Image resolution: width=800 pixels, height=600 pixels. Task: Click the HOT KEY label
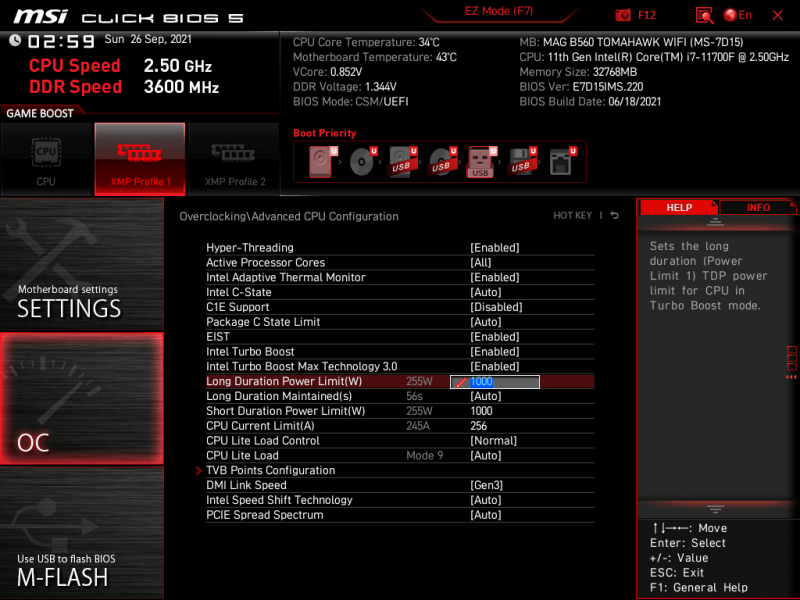coord(572,216)
